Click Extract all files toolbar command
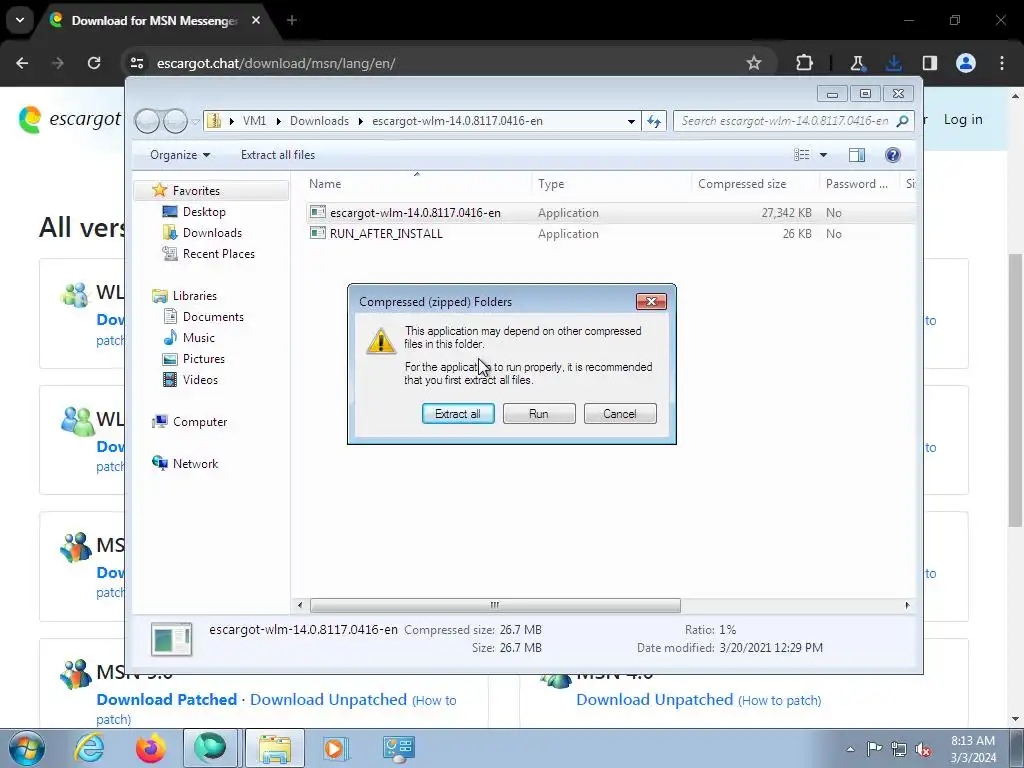The image size is (1024, 768). [278, 155]
